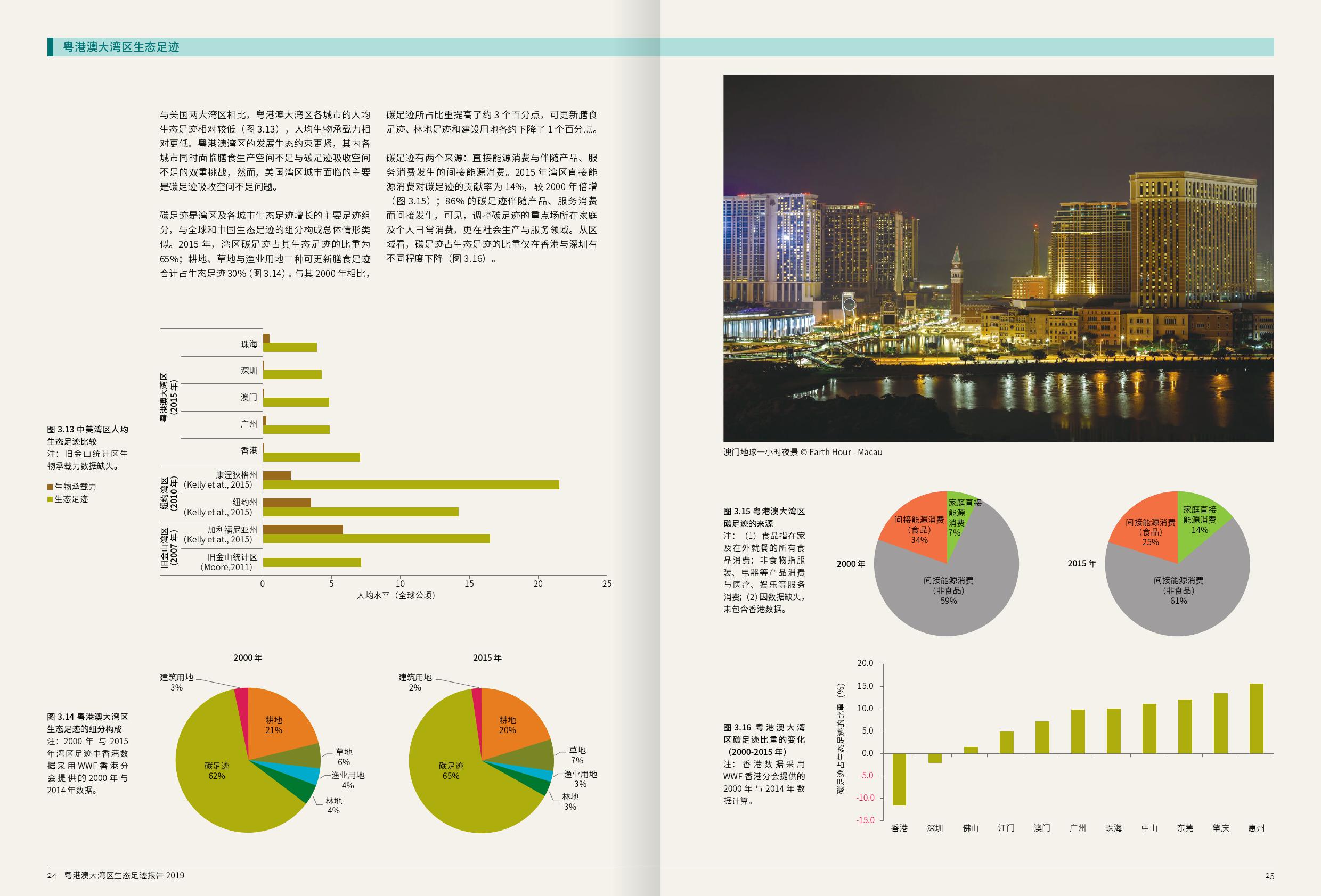Click the olive 生态足迹 legend swatch
Screen dimensions: 1321x896
pos(50,499)
